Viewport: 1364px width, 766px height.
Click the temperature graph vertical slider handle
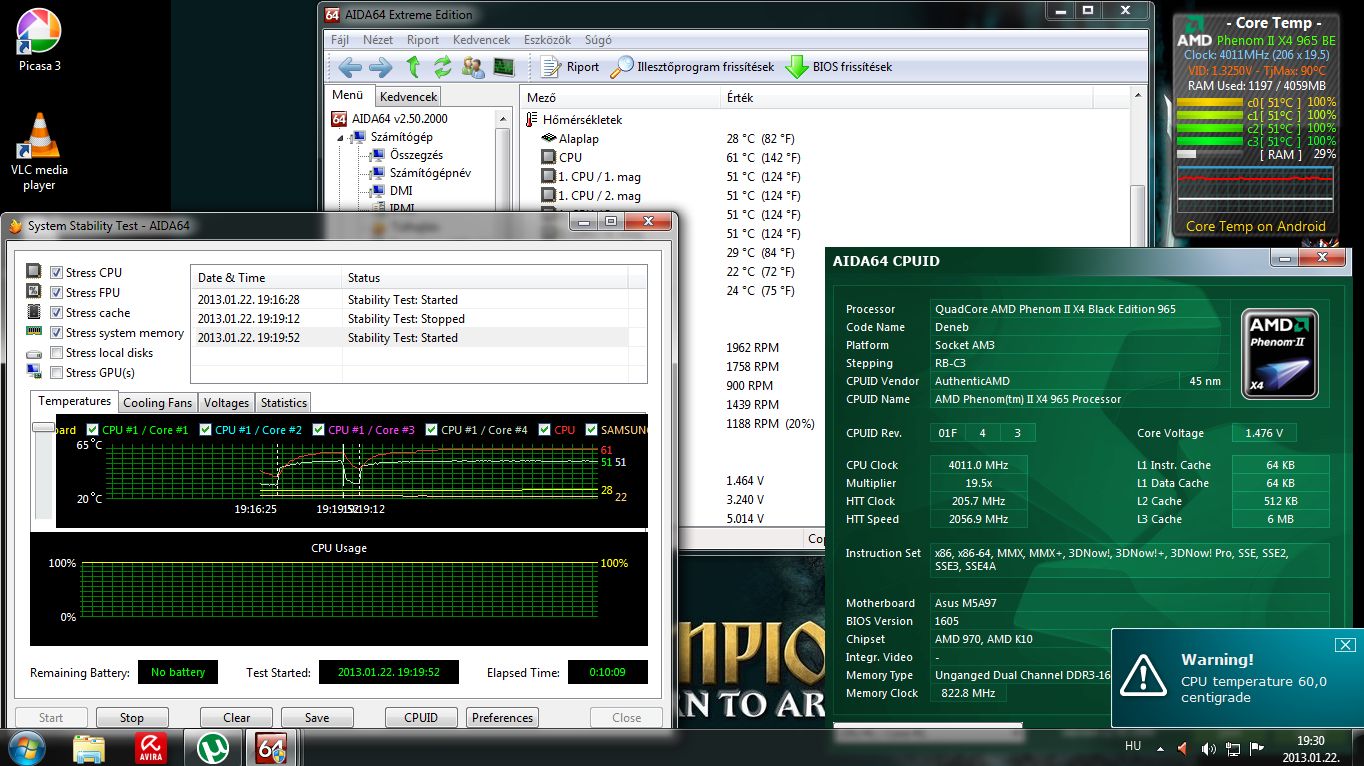tap(43, 427)
